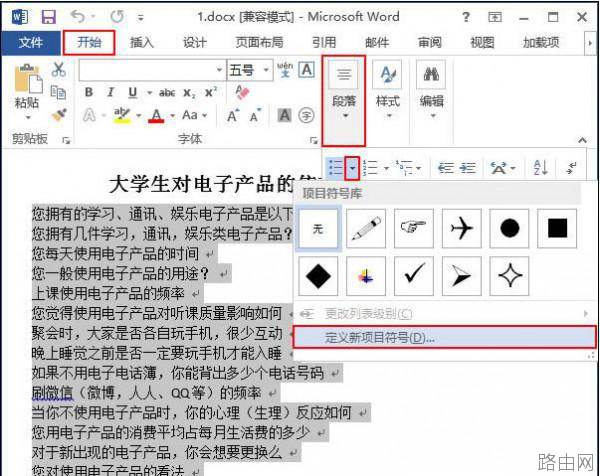Click the phonetic guide wén icon

[285, 69]
